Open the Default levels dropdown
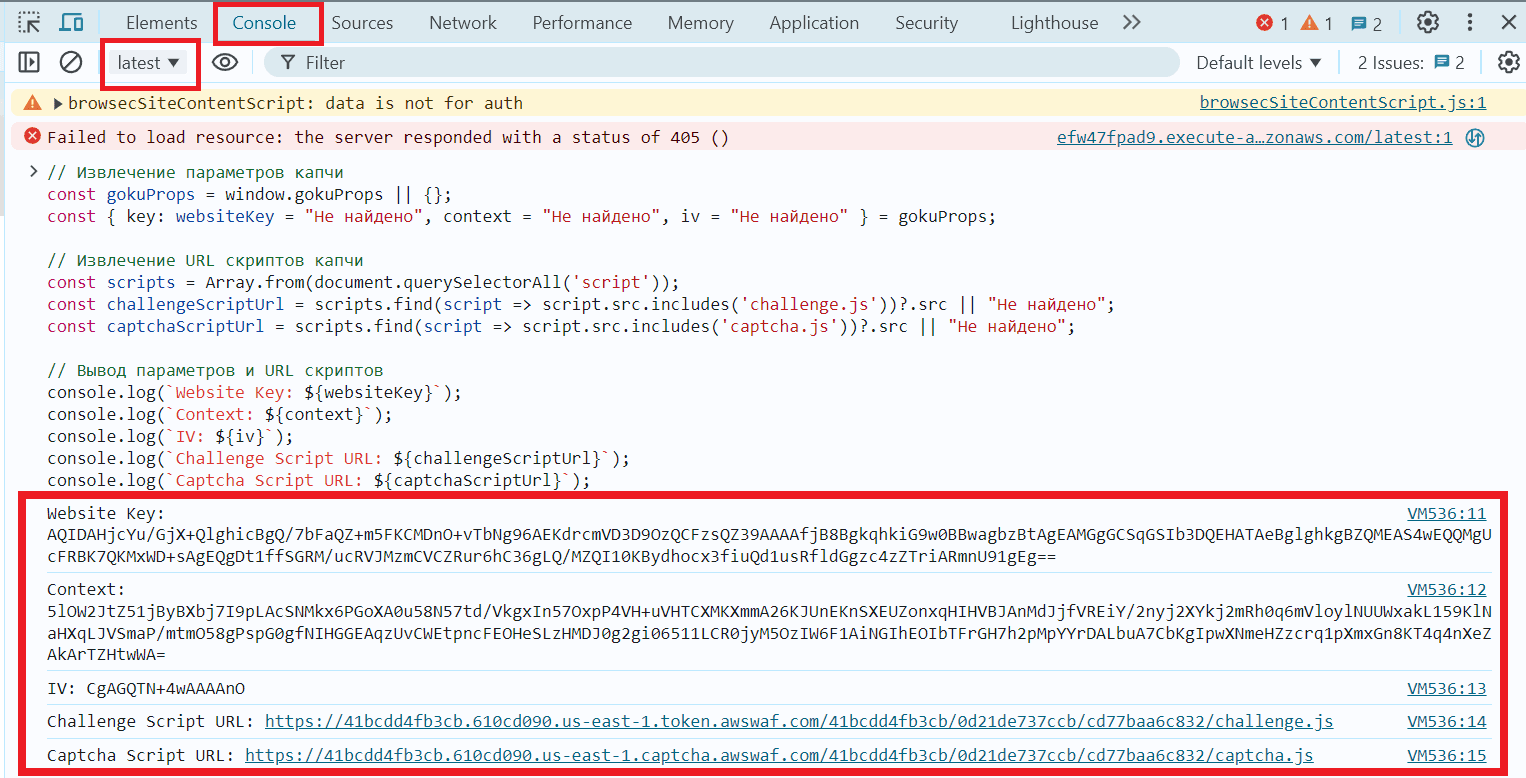Viewport: 1526px width, 778px height. 1259,62
